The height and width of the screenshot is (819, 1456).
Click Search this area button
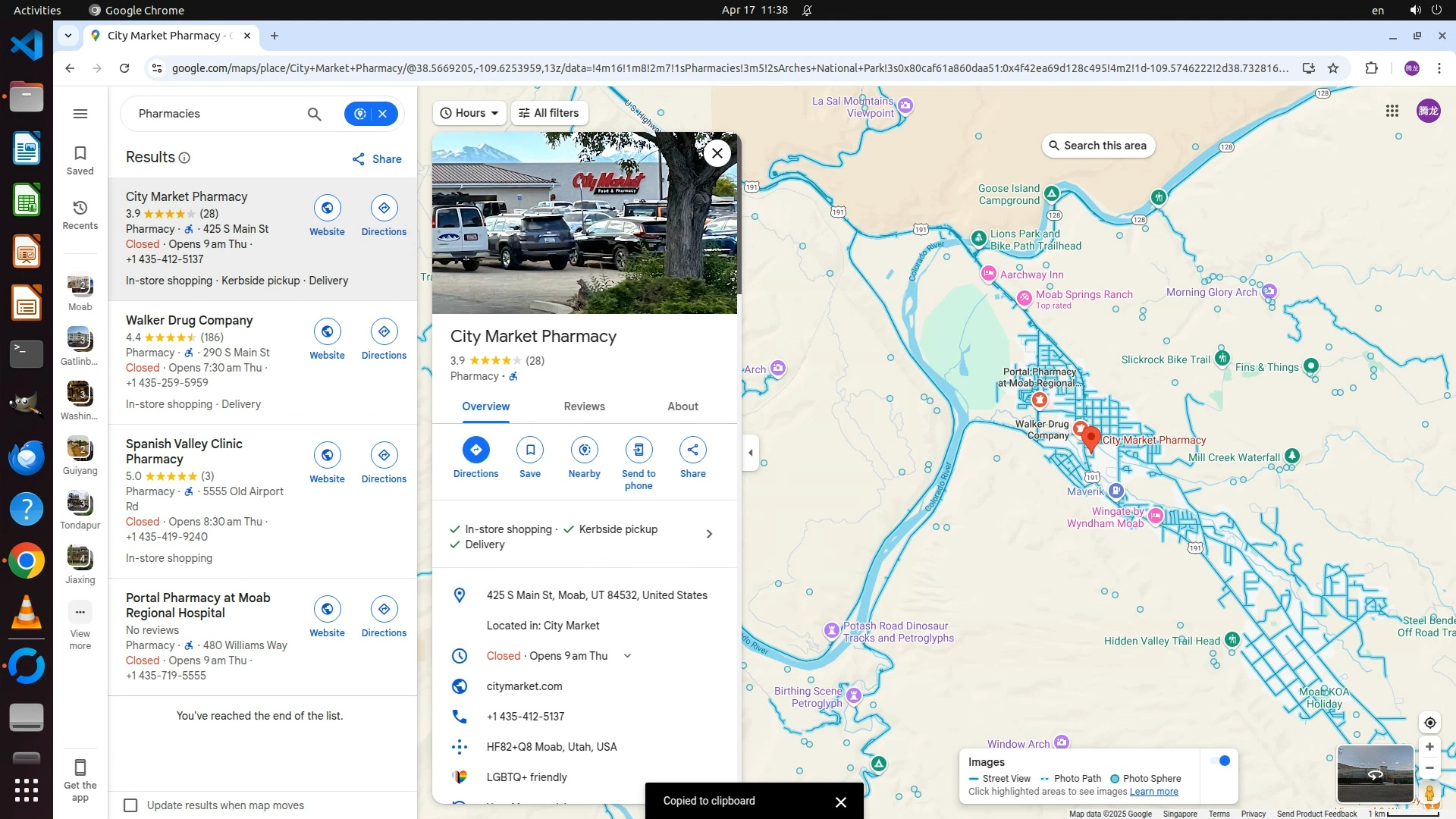click(1097, 146)
